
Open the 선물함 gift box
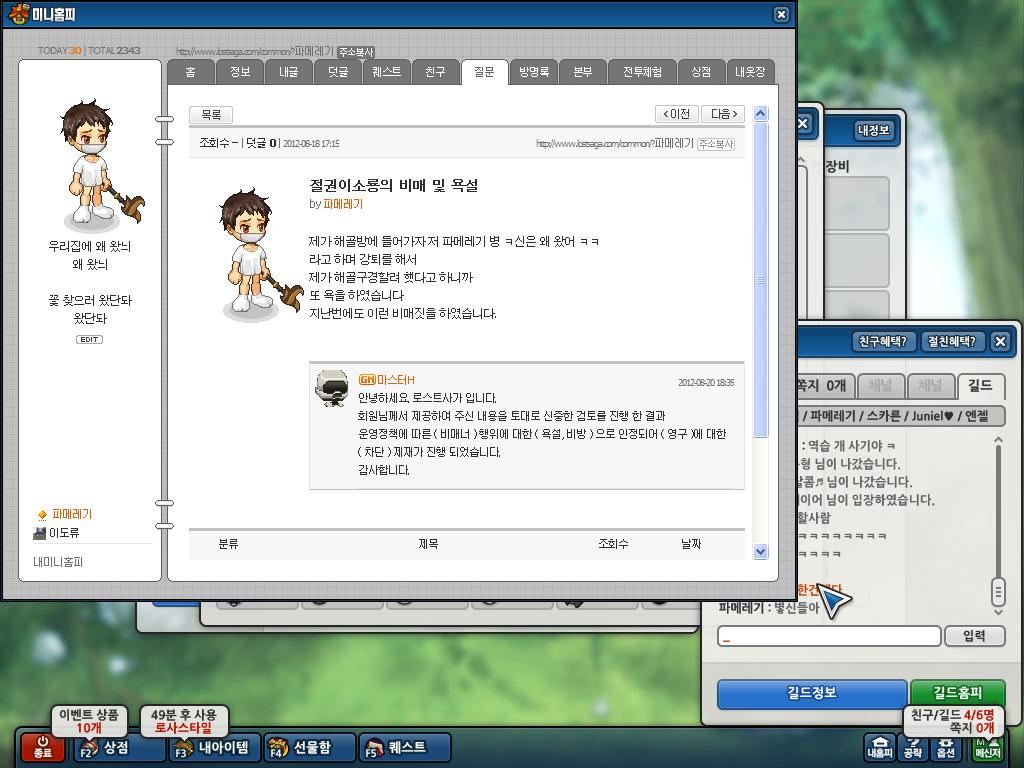(310, 748)
